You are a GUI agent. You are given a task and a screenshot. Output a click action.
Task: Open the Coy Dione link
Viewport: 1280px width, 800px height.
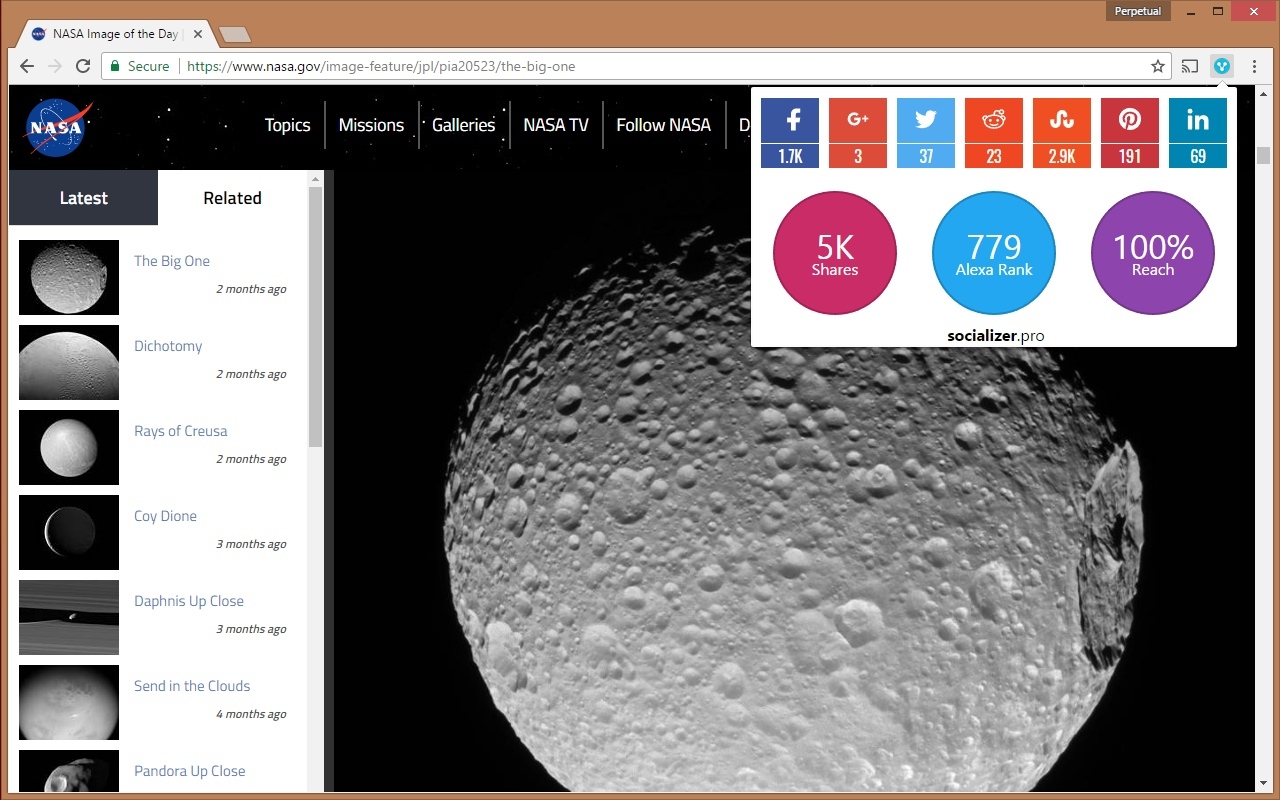coord(165,516)
